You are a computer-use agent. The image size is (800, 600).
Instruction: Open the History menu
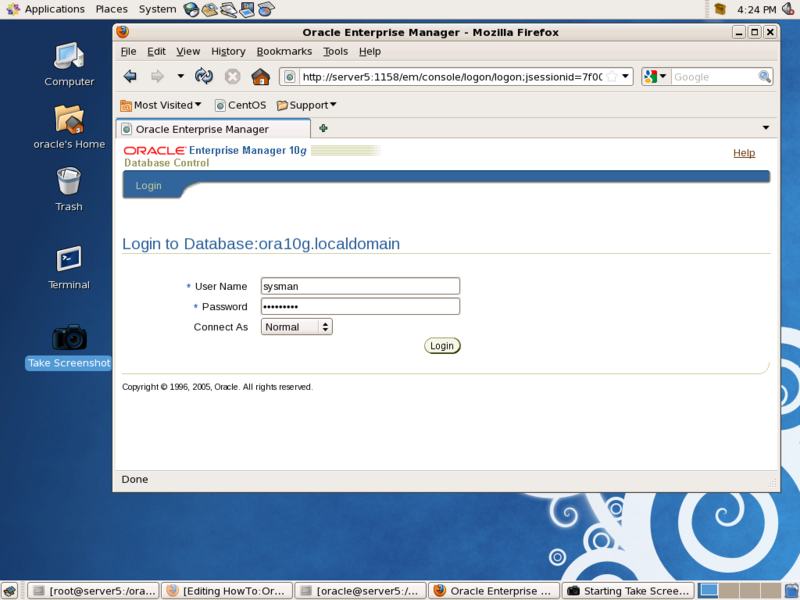pos(228,52)
